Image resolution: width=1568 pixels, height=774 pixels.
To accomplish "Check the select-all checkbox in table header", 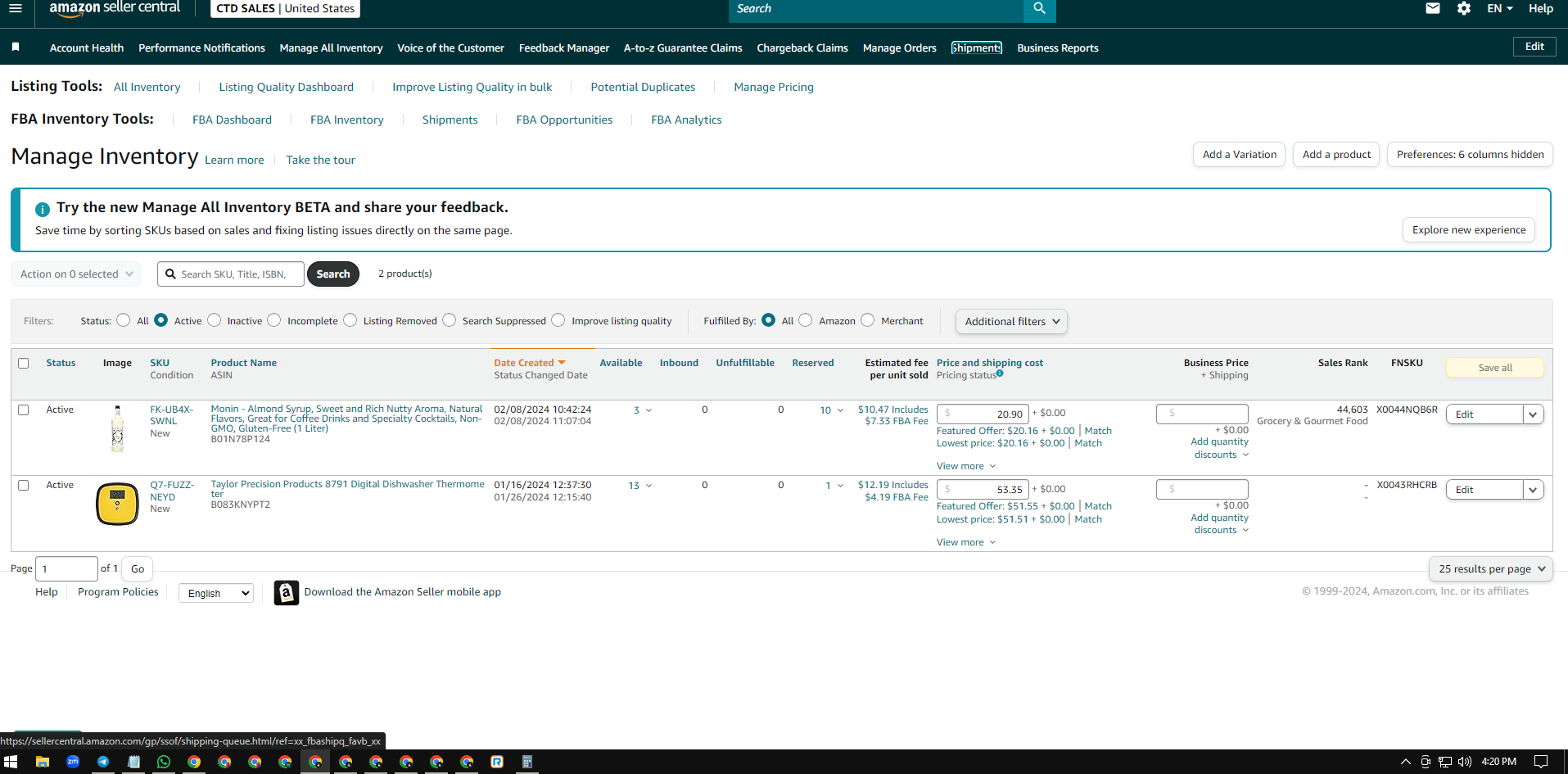I will click(x=24, y=363).
